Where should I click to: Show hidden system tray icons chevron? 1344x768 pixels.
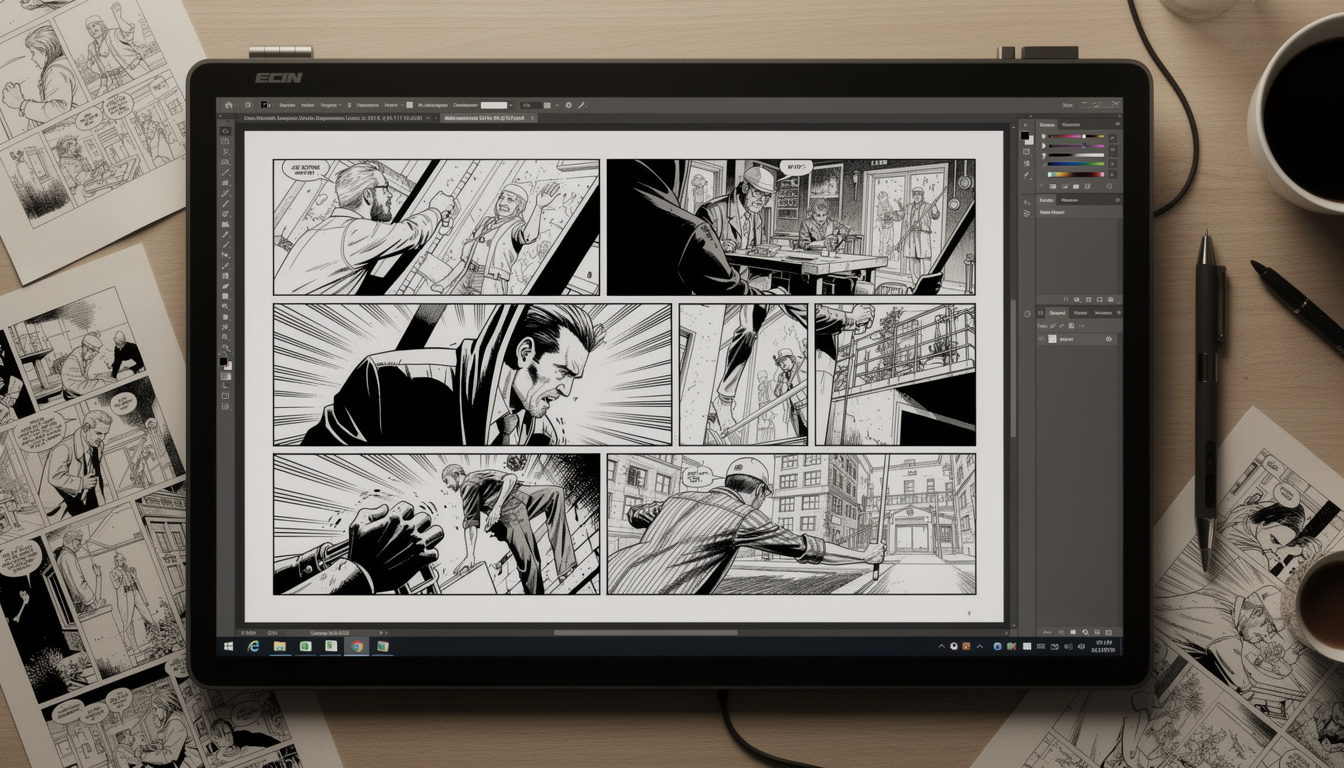pos(942,647)
